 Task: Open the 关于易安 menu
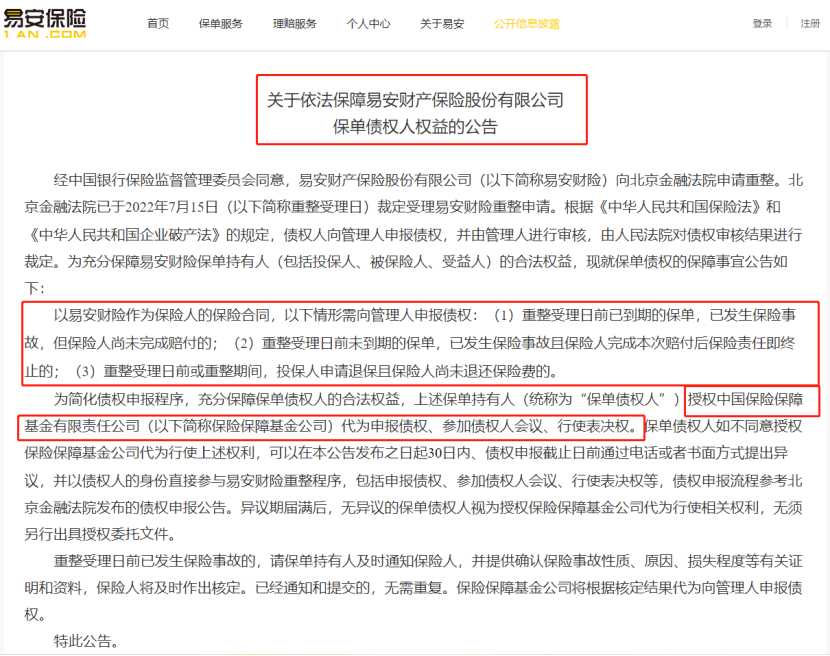442,23
